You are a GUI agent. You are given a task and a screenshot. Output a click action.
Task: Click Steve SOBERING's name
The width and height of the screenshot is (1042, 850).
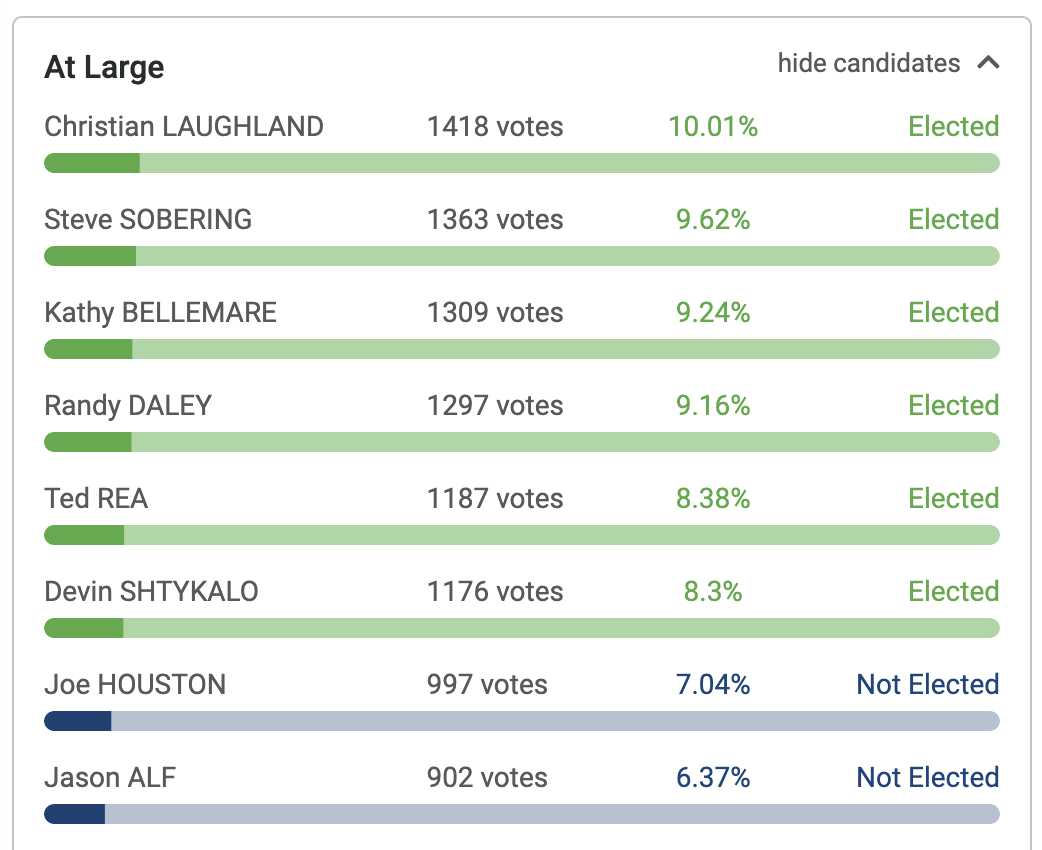(x=148, y=220)
